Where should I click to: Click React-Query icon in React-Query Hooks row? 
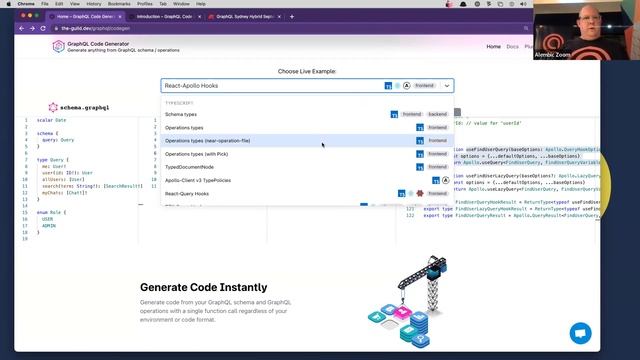tap(420, 193)
